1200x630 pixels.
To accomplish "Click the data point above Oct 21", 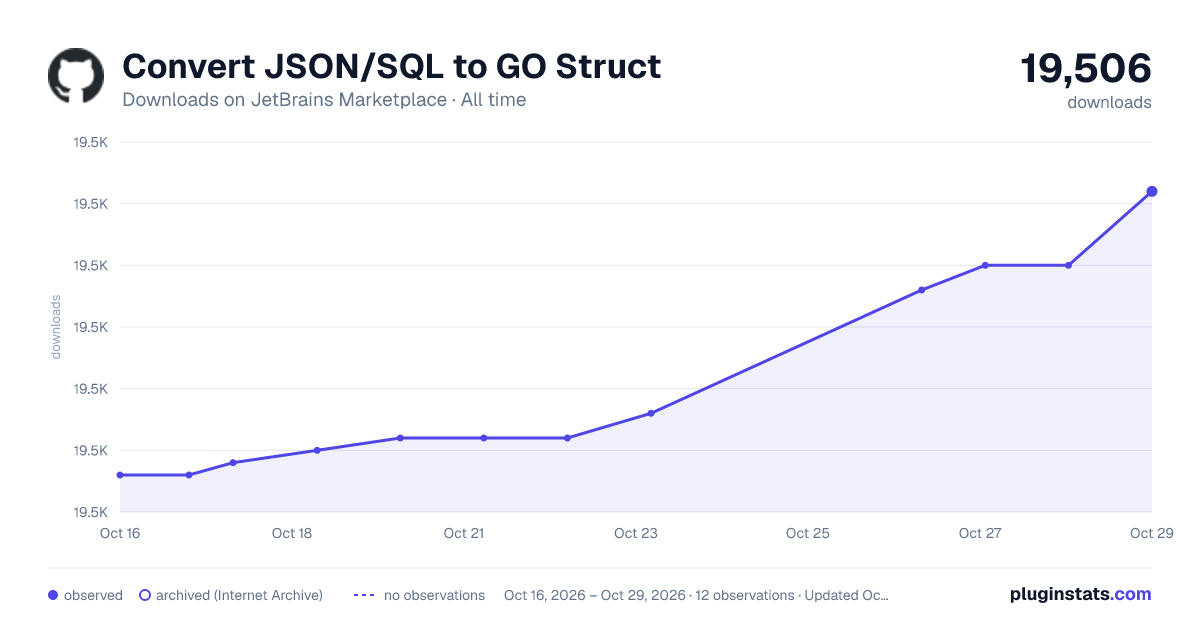I will click(x=484, y=438).
